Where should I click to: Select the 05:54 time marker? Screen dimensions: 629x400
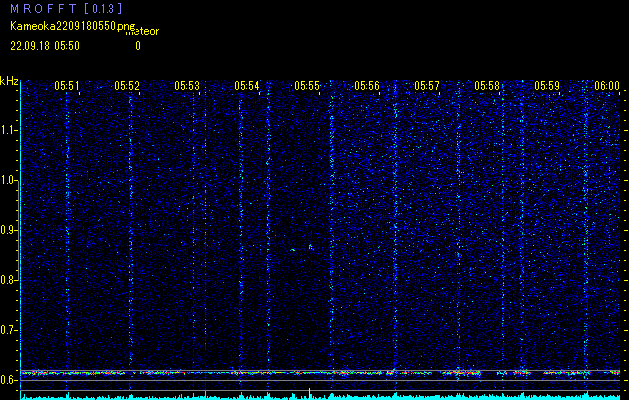(x=247, y=86)
